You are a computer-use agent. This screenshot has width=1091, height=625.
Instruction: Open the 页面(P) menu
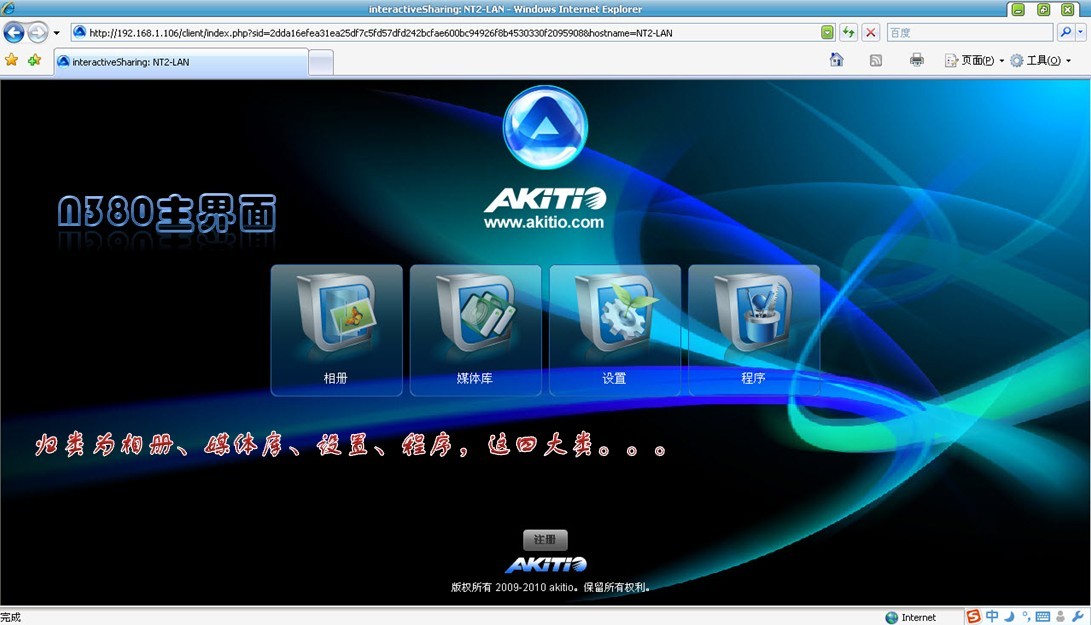974,61
